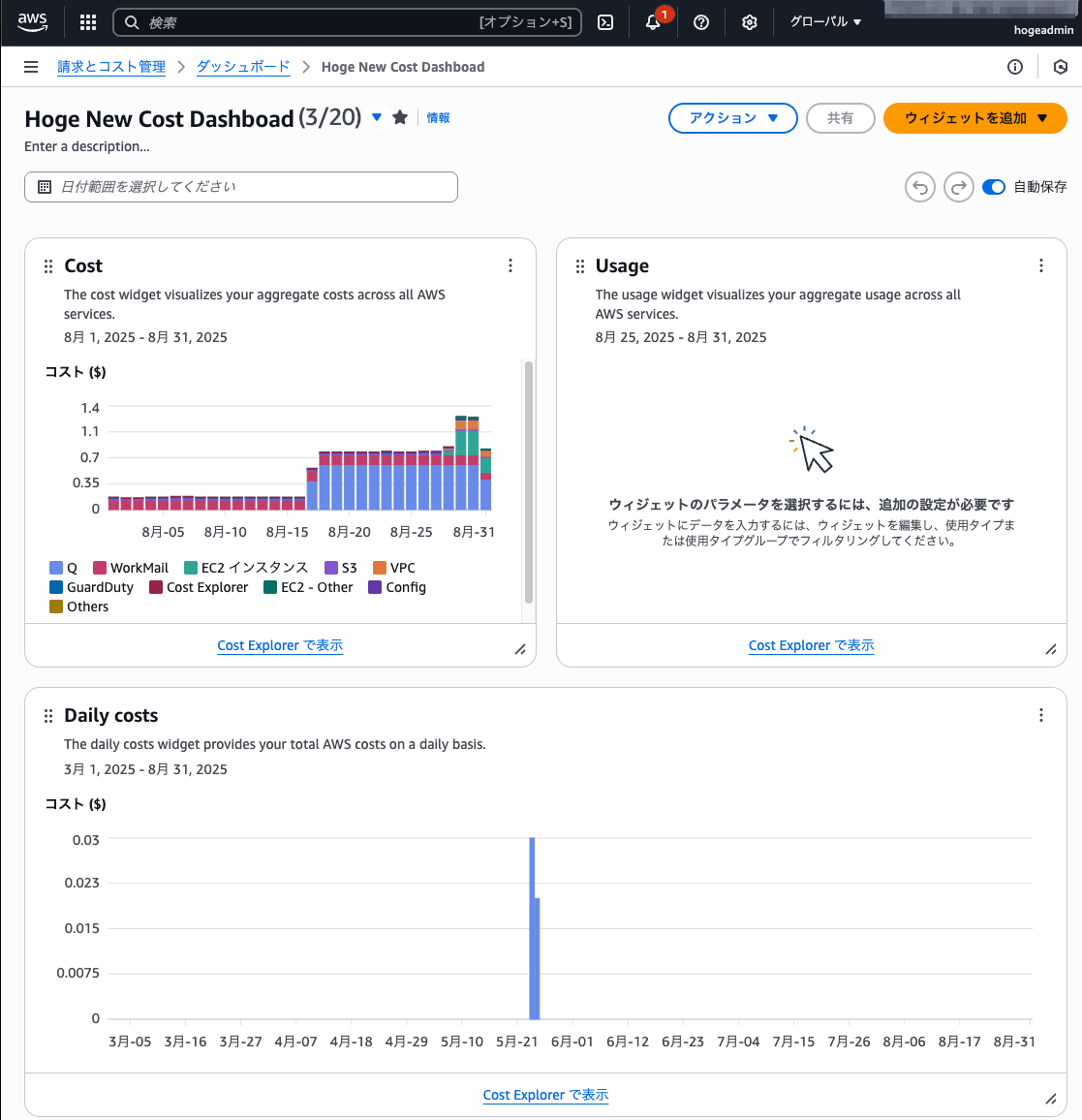This screenshot has height=1120, width=1082.
Task: Open the 情報 info link
Action: 438,118
